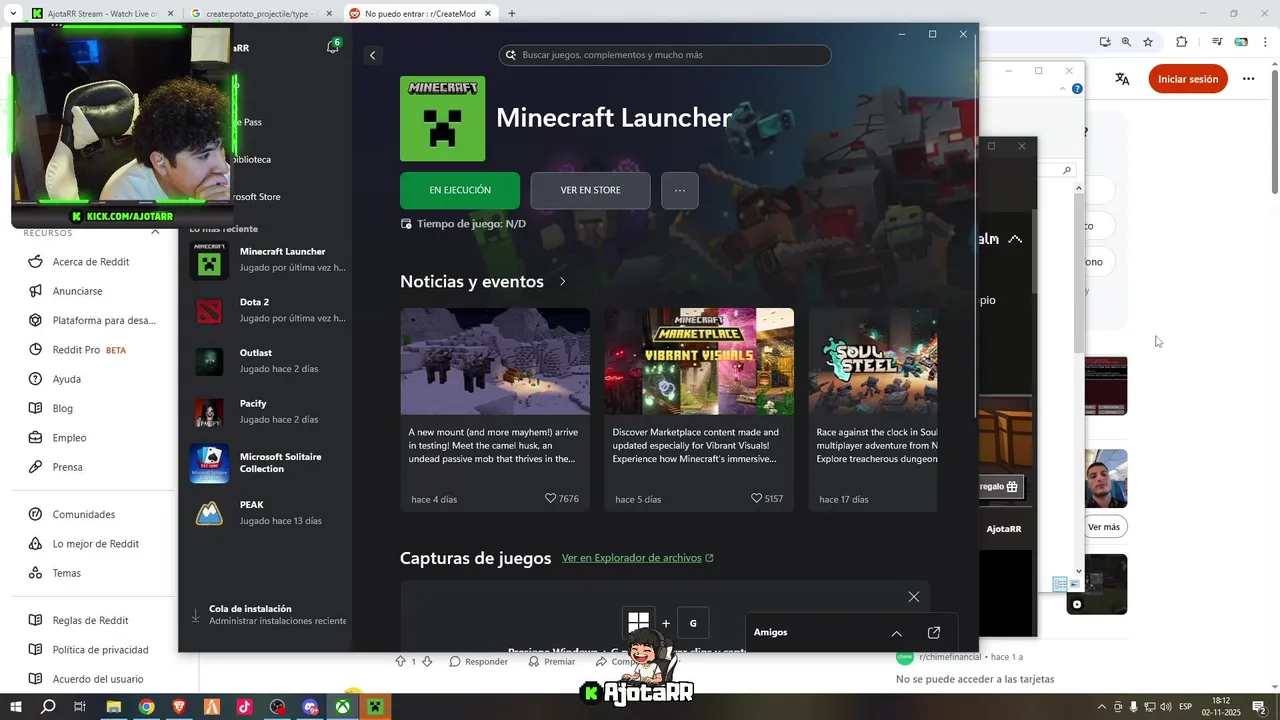Click the EN EJECUCIÓN button

click(460, 190)
